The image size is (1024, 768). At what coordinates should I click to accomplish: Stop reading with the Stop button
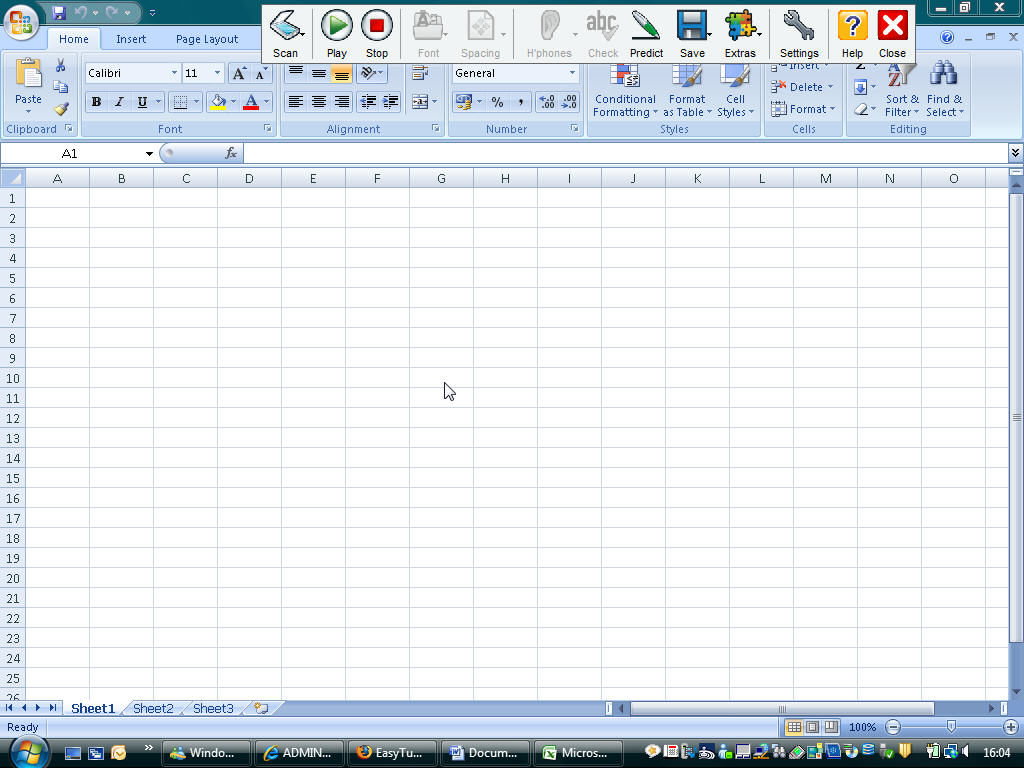tap(377, 35)
